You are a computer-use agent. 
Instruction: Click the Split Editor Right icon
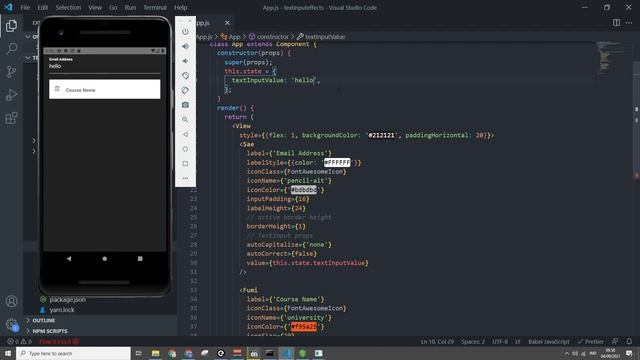[x=616, y=23]
